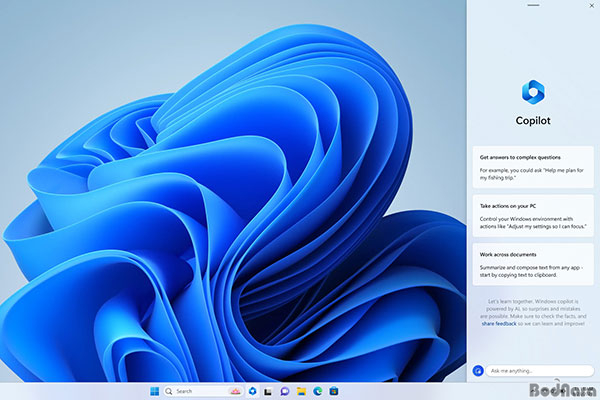
Task: Close the Copilot side panel
Action: 592,5
